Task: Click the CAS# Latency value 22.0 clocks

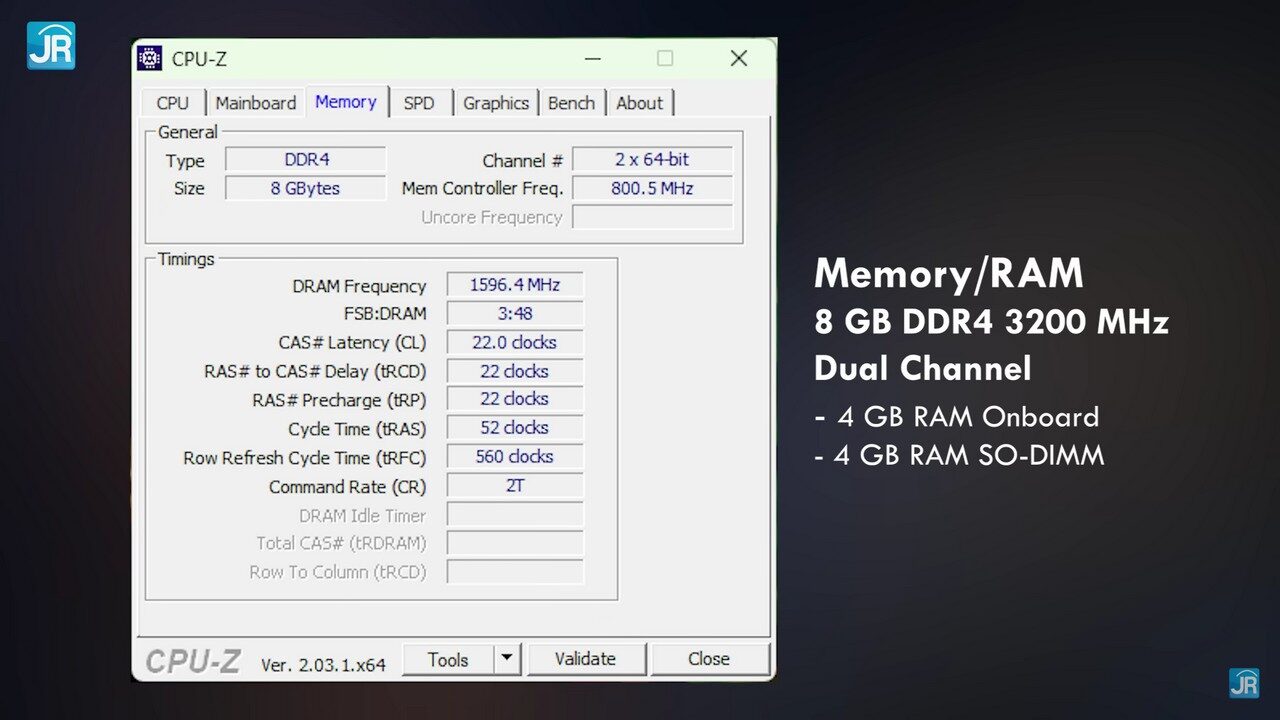Action: [515, 342]
